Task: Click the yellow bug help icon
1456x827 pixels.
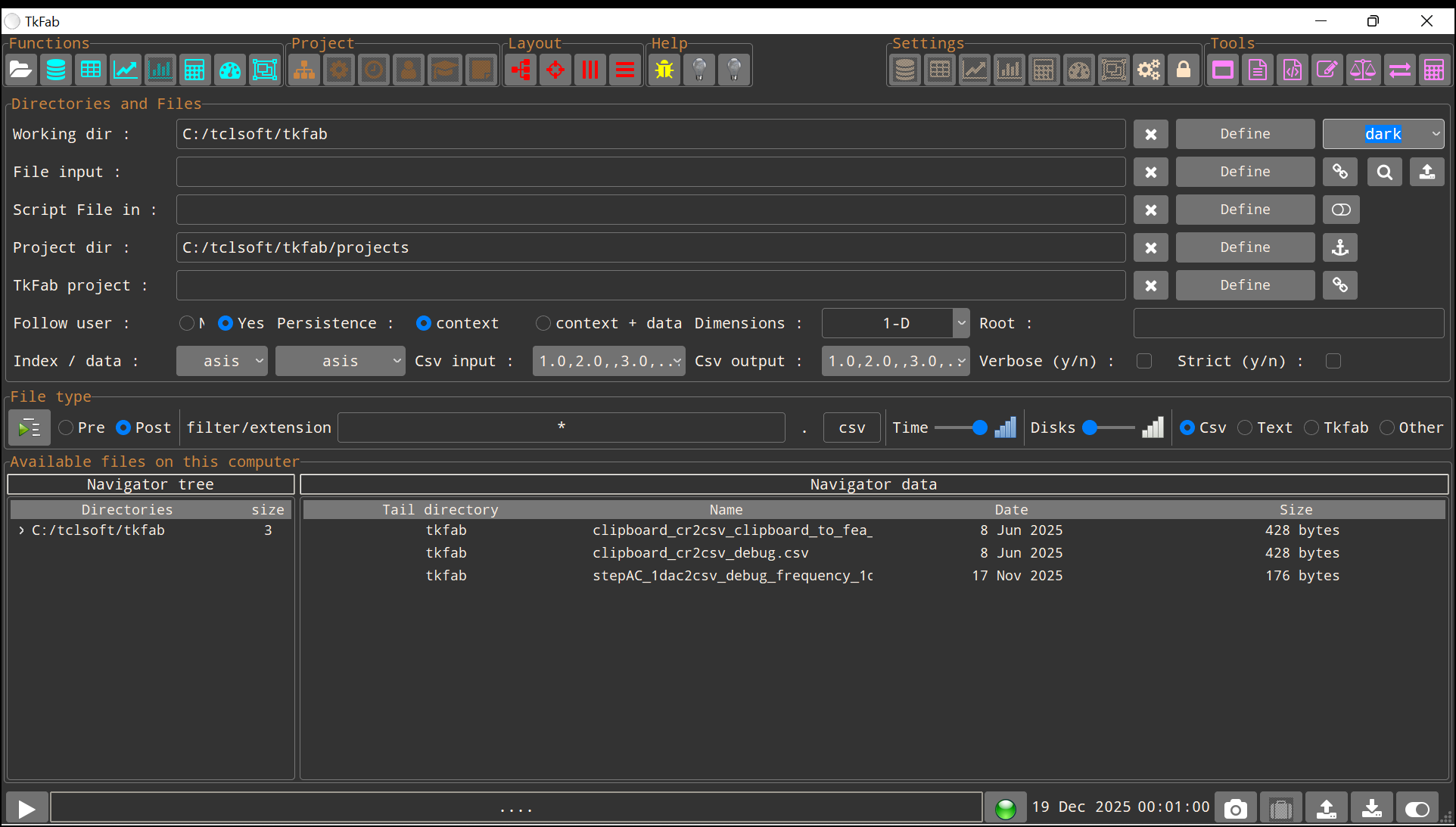Action: [x=664, y=70]
